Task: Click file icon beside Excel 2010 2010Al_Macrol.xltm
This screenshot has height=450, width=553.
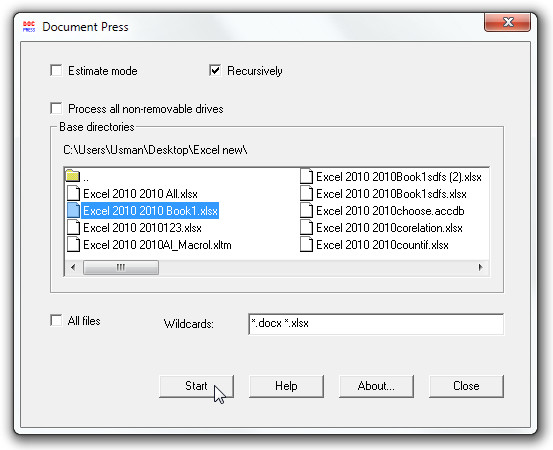Action: coord(73,244)
